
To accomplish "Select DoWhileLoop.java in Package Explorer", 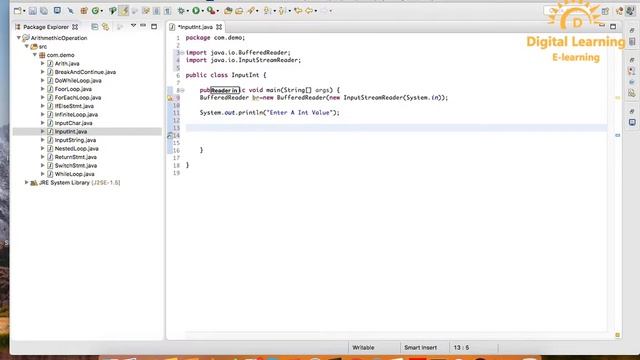I will tap(78, 80).
